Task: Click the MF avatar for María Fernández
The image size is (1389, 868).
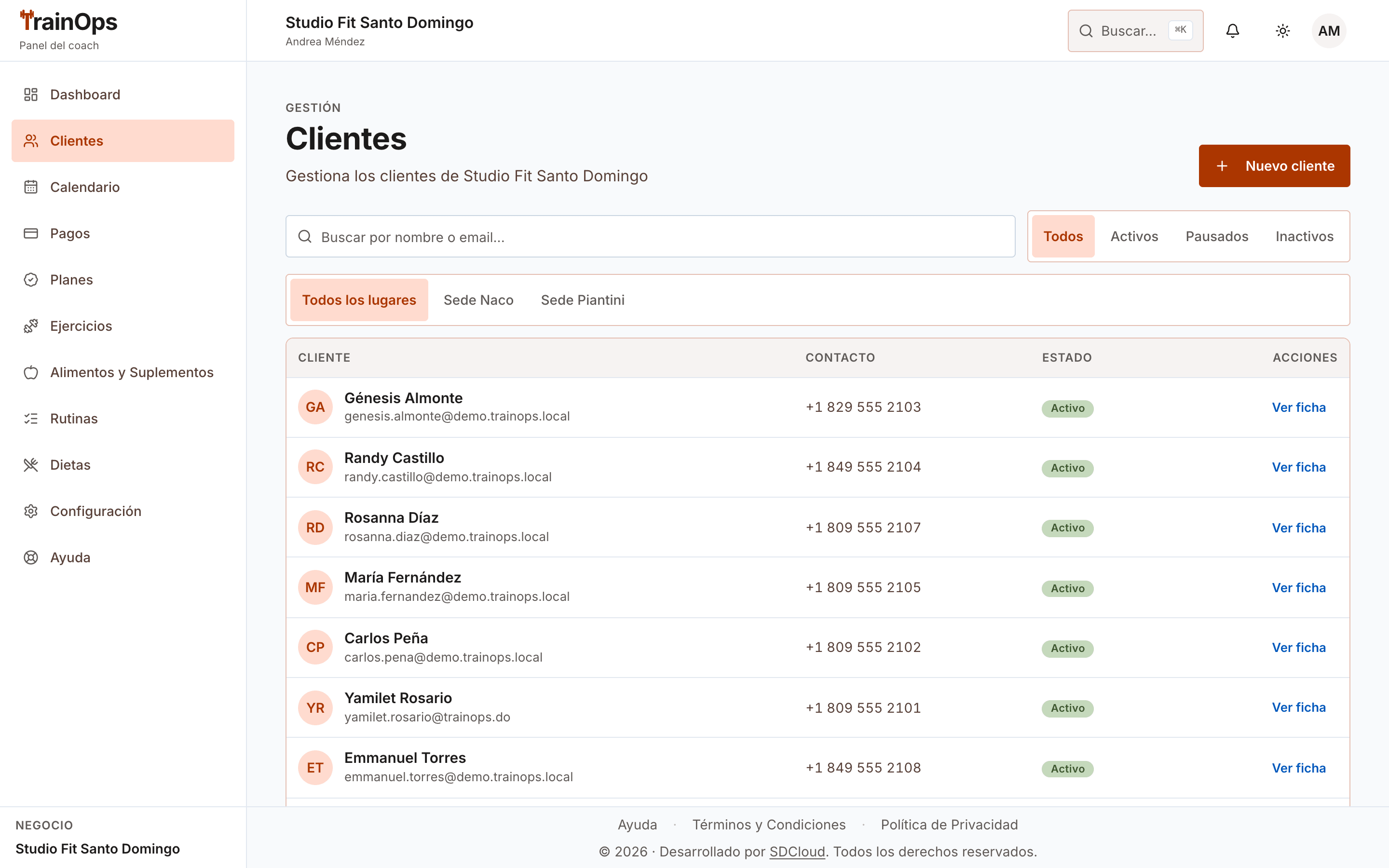Action: [315, 587]
